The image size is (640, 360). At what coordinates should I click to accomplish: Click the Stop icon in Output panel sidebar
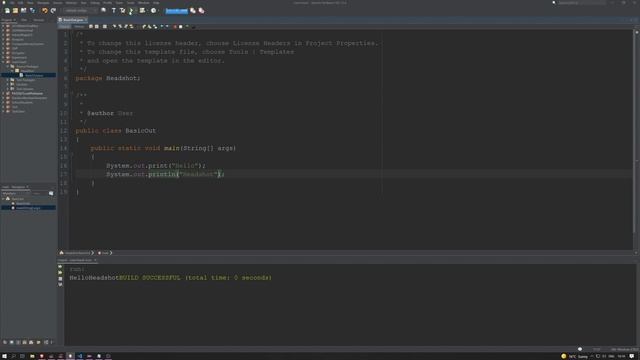(60, 278)
